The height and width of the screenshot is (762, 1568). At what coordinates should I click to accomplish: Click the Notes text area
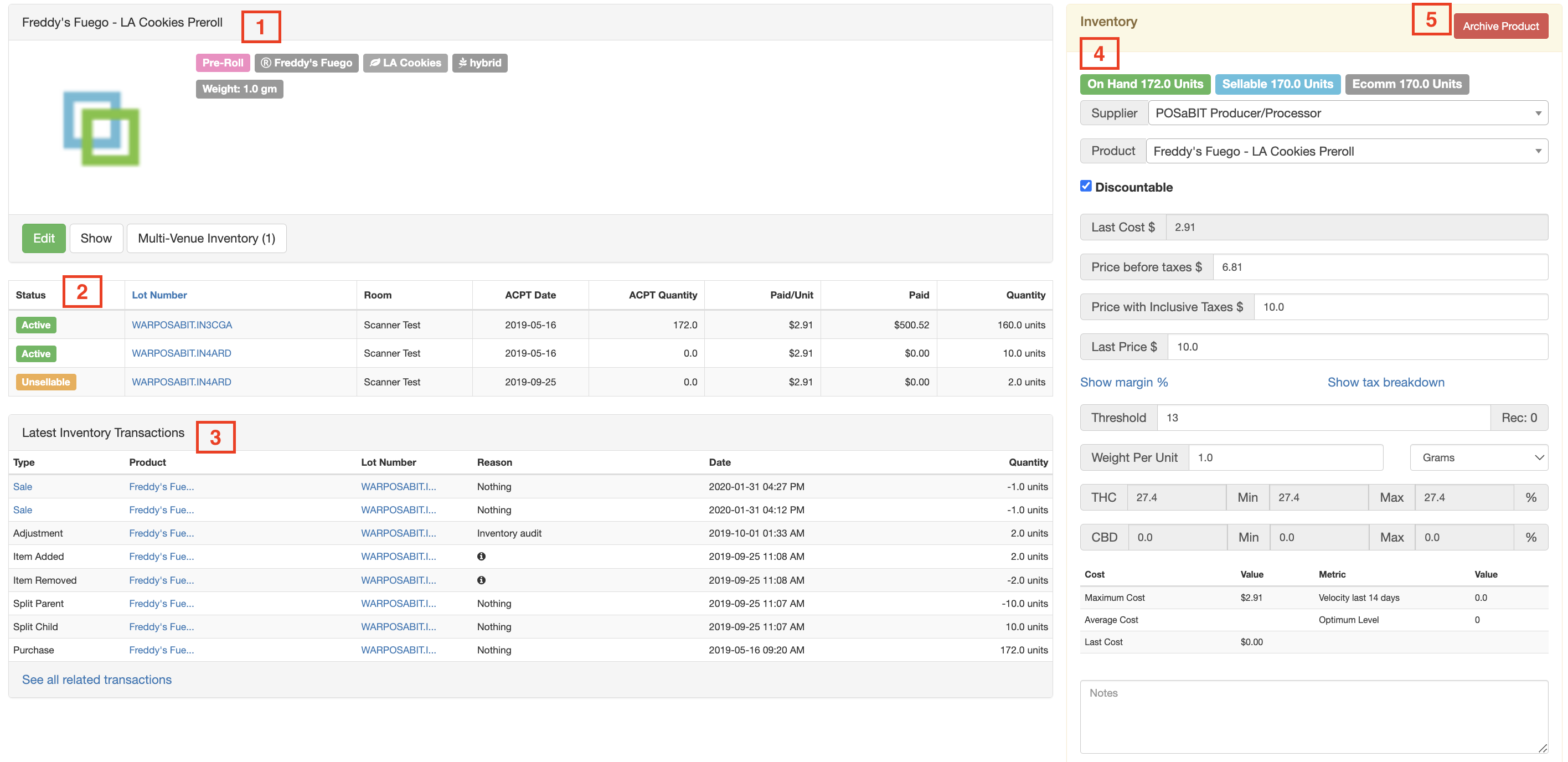pyautogui.click(x=1313, y=717)
